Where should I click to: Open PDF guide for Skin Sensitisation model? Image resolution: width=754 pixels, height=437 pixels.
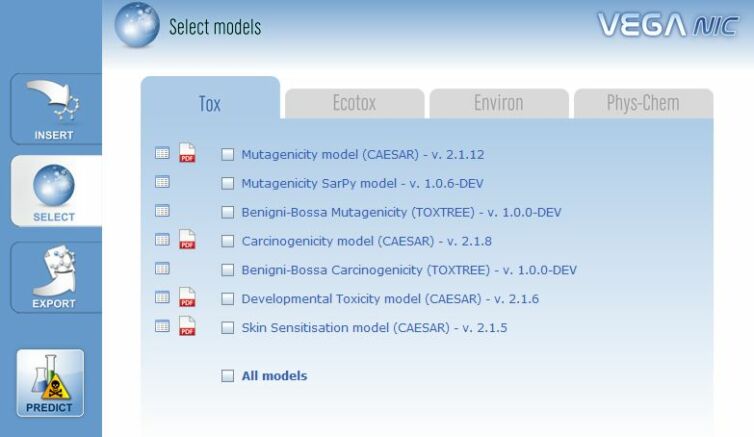187,327
